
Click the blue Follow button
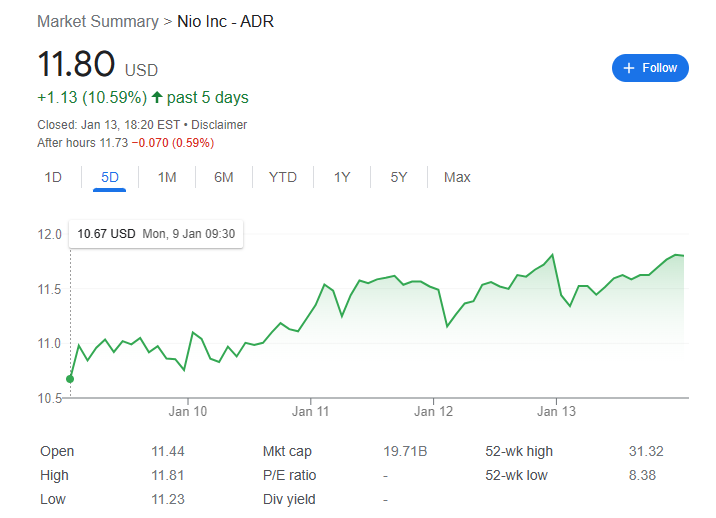650,68
